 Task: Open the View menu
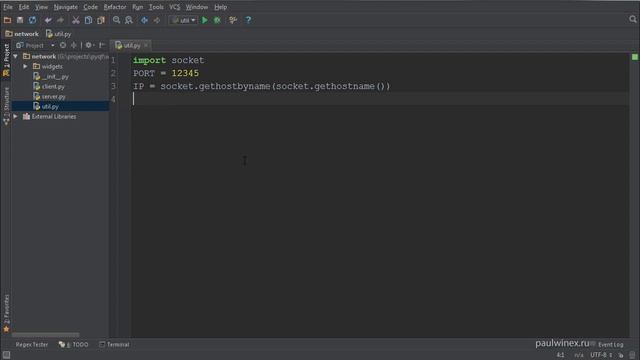pos(41,7)
